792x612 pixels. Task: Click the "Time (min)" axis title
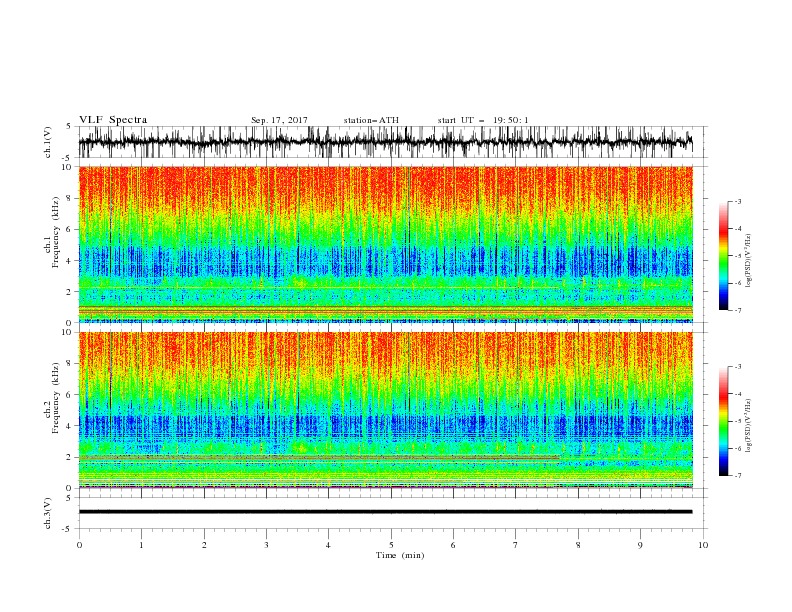(400, 555)
